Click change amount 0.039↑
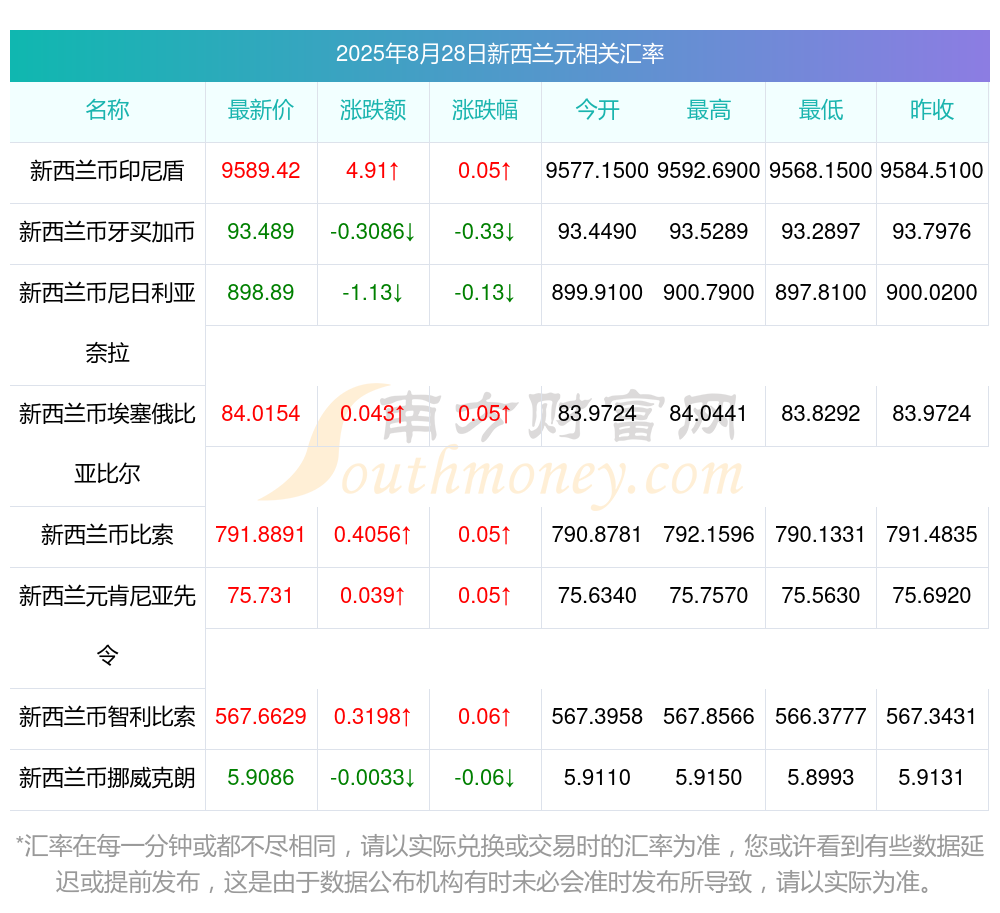The width and height of the screenshot is (1000, 913). [x=373, y=595]
